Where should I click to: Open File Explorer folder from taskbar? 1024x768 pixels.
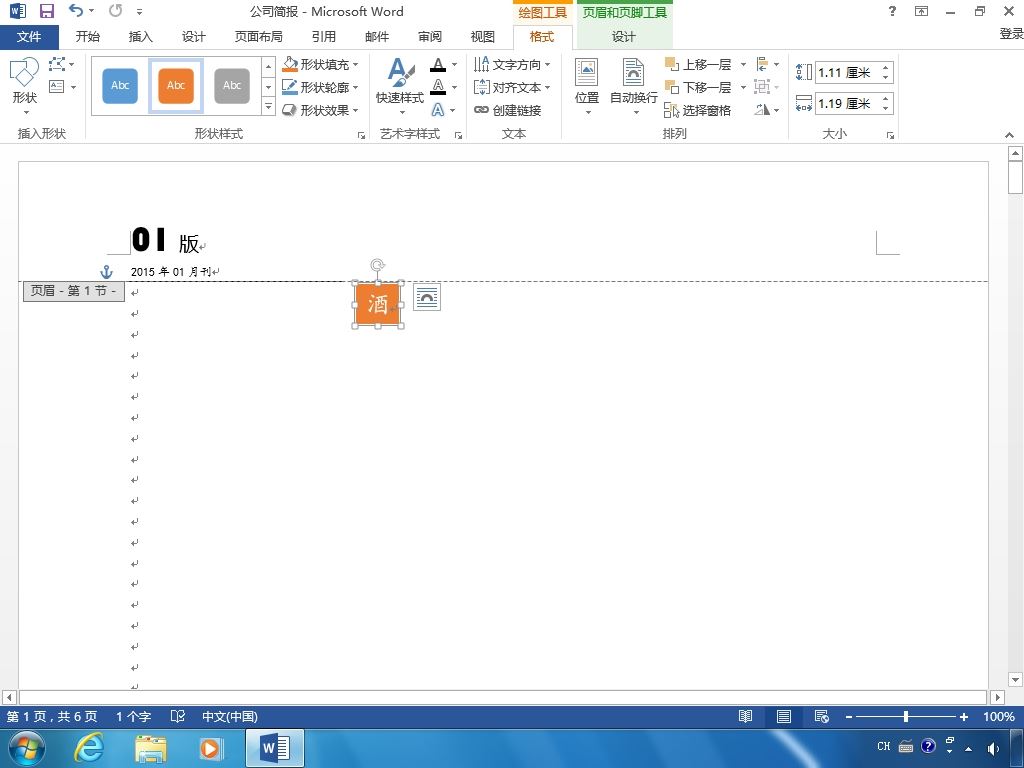coord(151,748)
